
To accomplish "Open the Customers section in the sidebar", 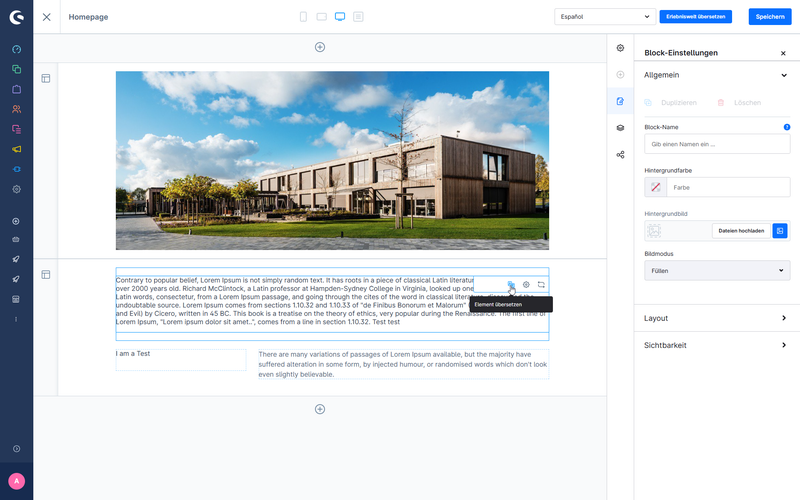I will [16, 109].
